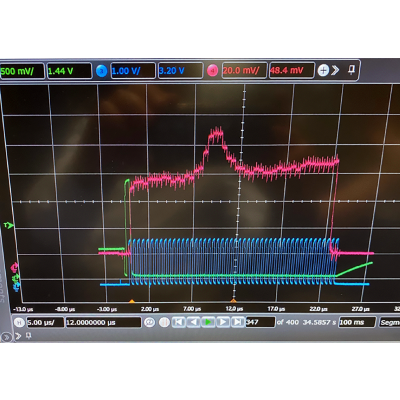Expand channel toolbar with double chevron
400x400 pixels.
coord(335,70)
